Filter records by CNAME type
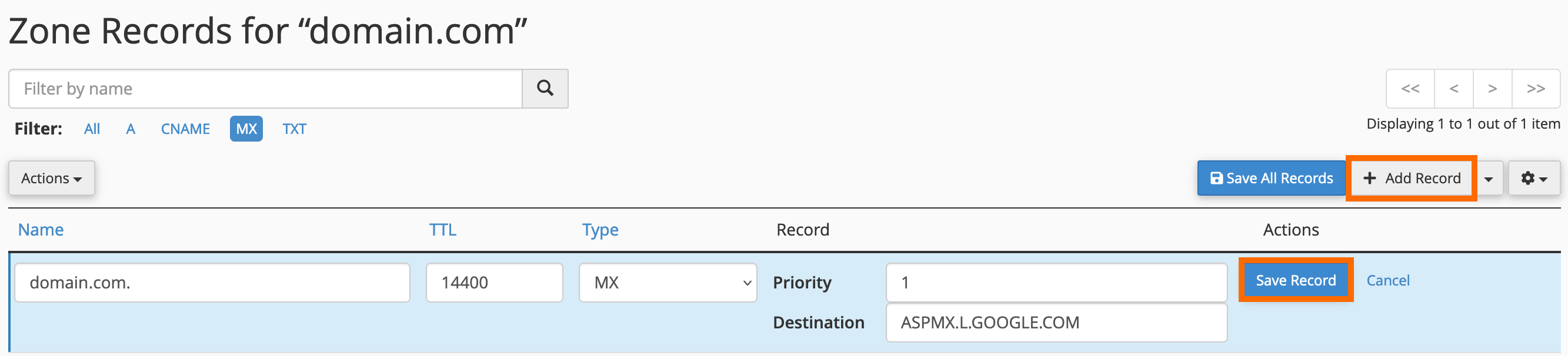The image size is (1568, 356). pyautogui.click(x=185, y=128)
